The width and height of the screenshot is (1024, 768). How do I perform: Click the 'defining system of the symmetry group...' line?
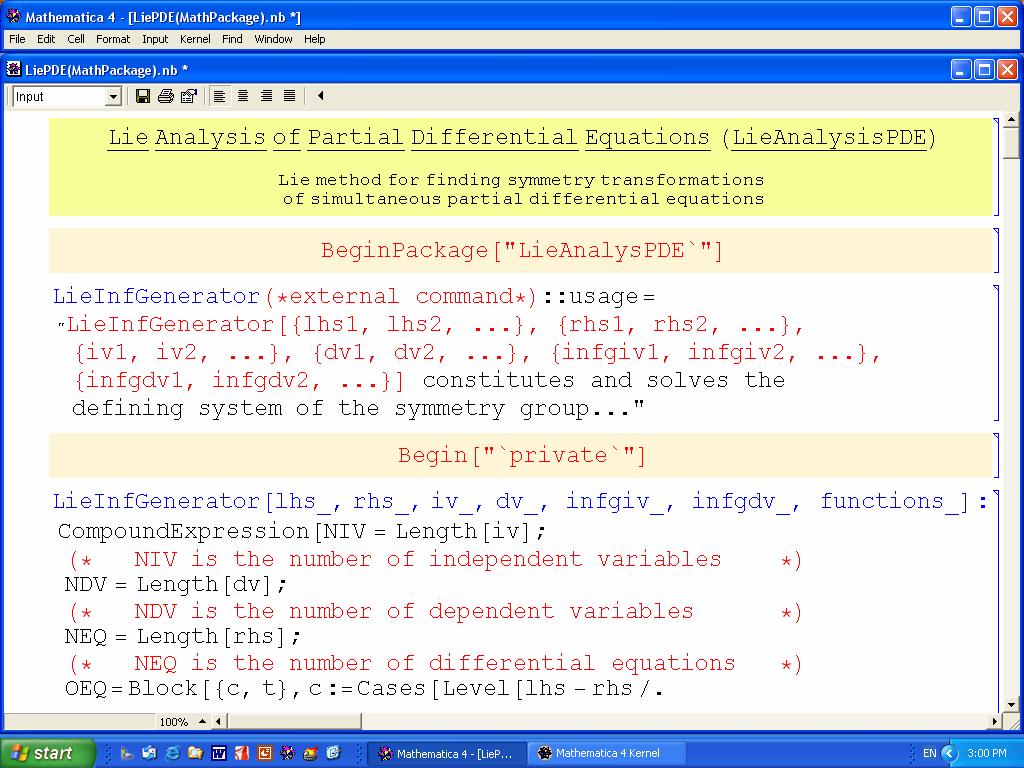click(358, 409)
